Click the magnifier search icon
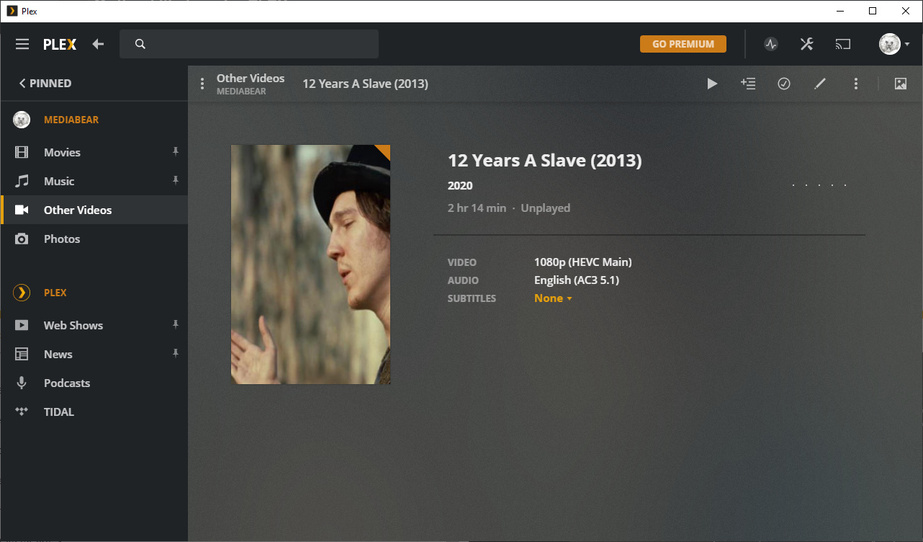 click(140, 44)
